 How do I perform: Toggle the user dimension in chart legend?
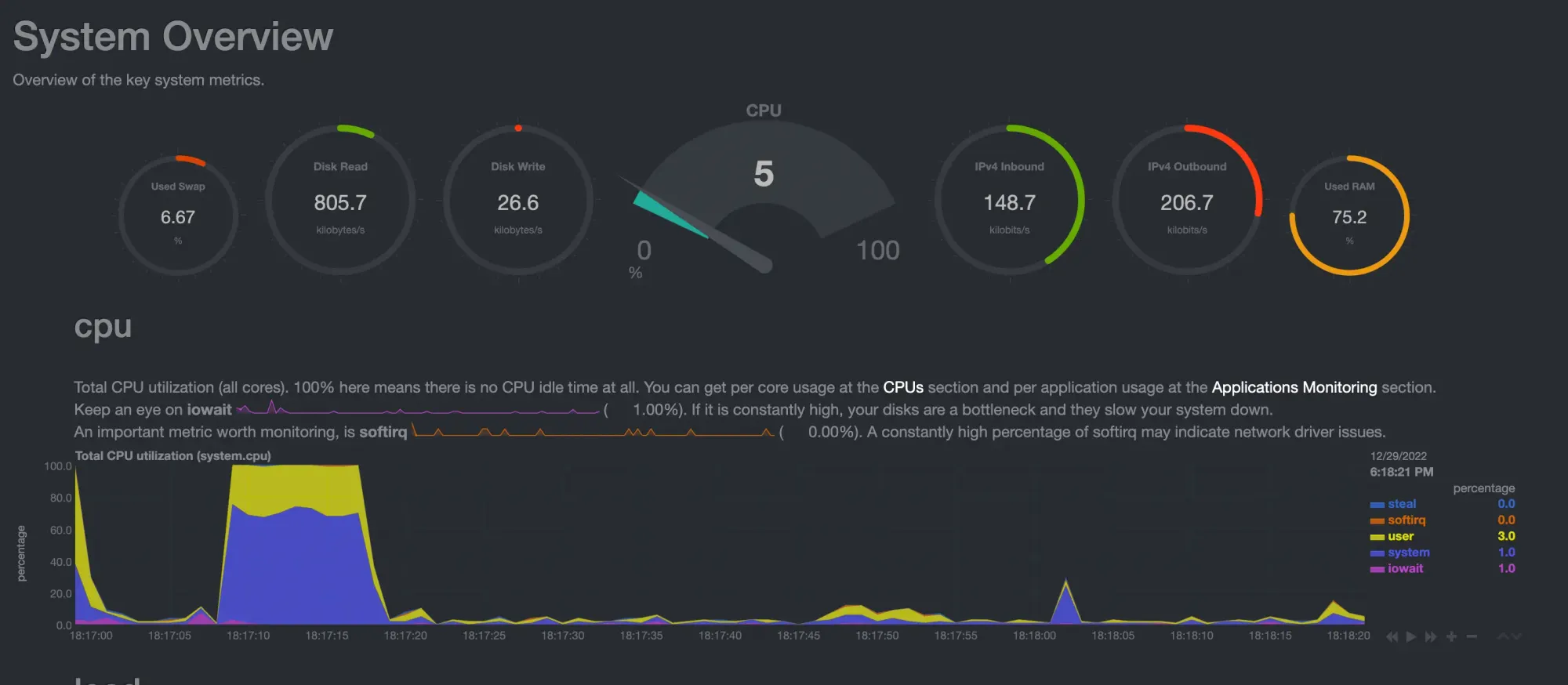tap(1400, 536)
